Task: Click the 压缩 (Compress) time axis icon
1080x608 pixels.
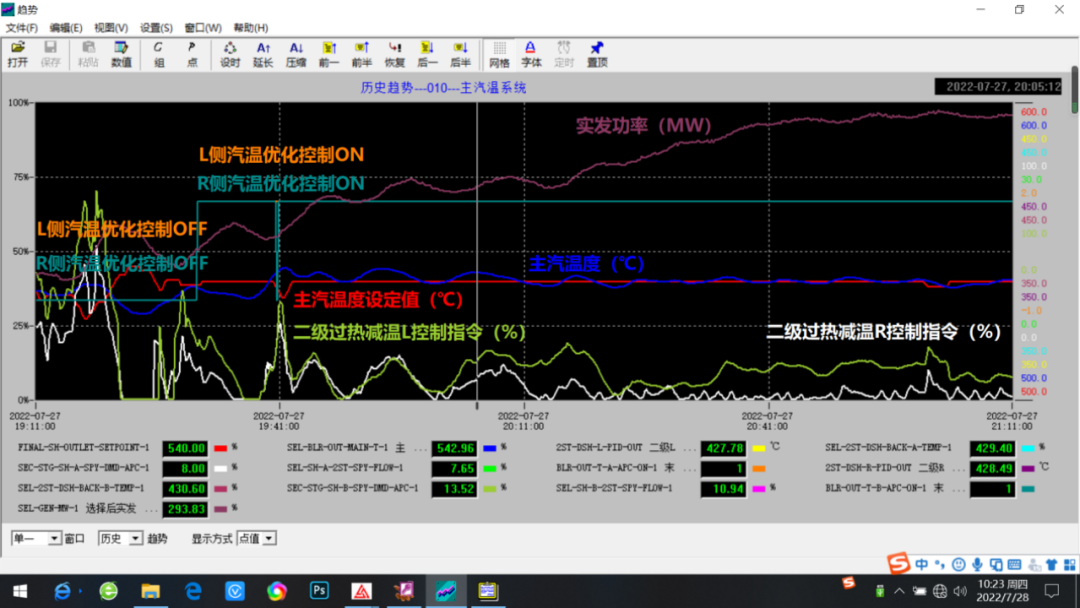Action: click(x=296, y=54)
